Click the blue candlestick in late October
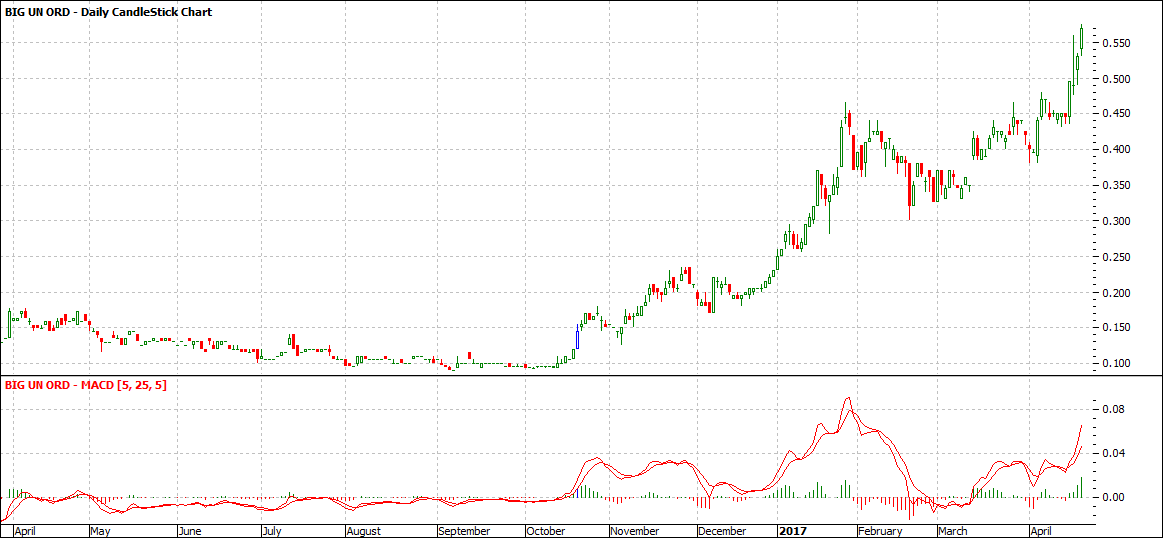 [x=577, y=338]
